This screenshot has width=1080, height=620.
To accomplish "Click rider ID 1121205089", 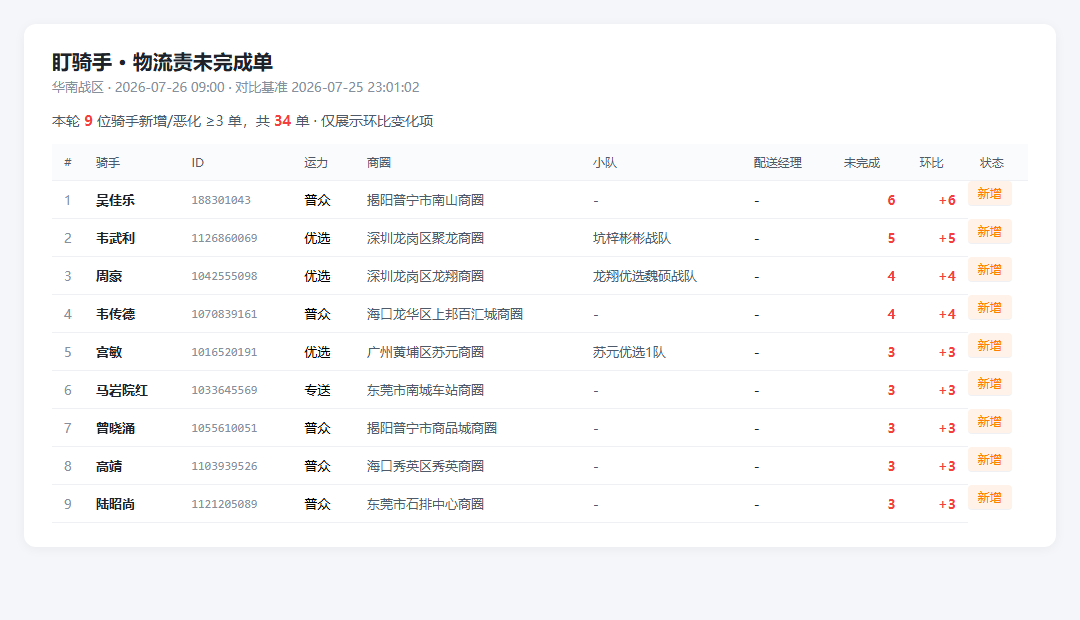I will click(x=225, y=504).
